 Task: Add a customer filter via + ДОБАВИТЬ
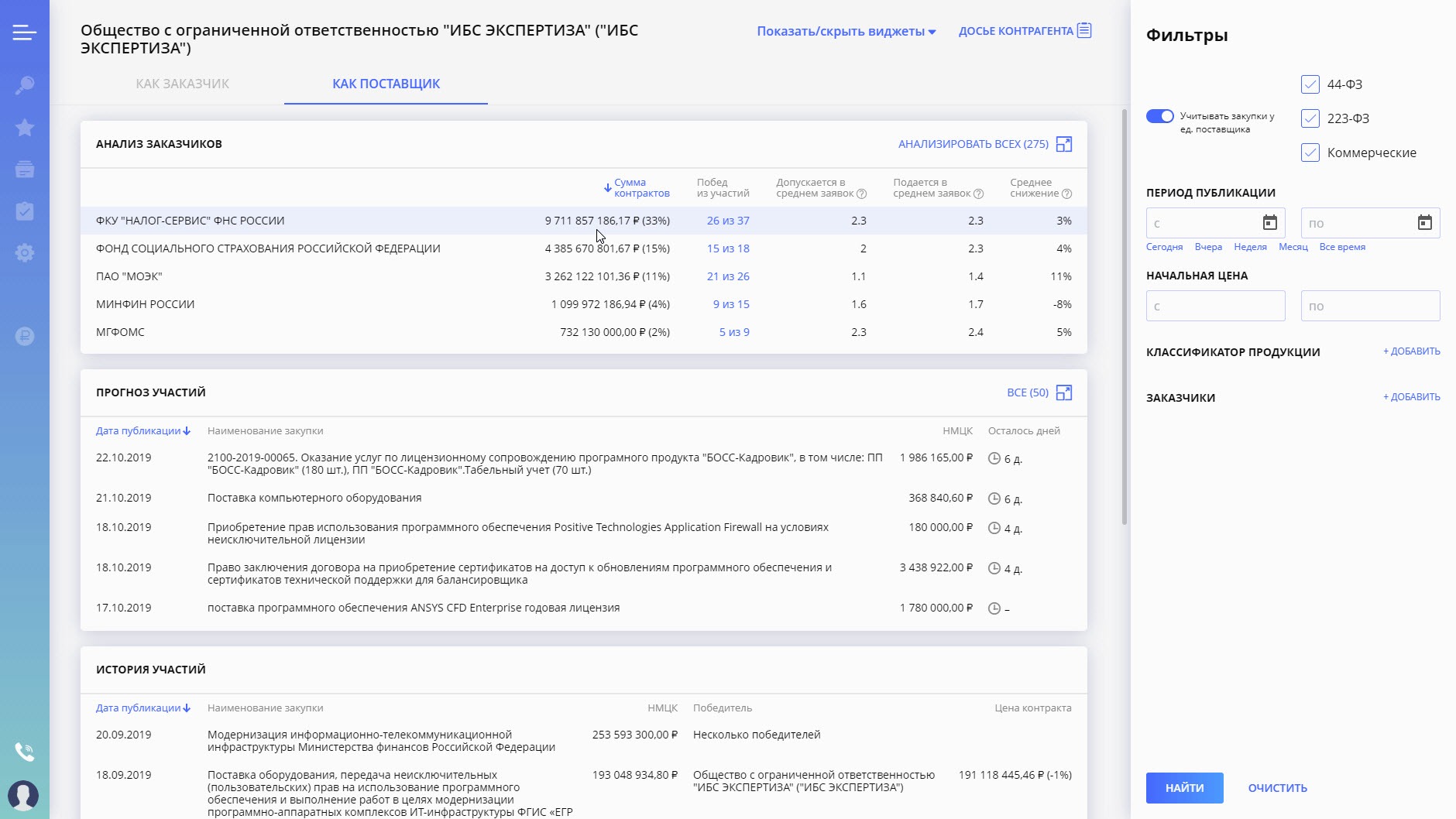pyautogui.click(x=1412, y=397)
